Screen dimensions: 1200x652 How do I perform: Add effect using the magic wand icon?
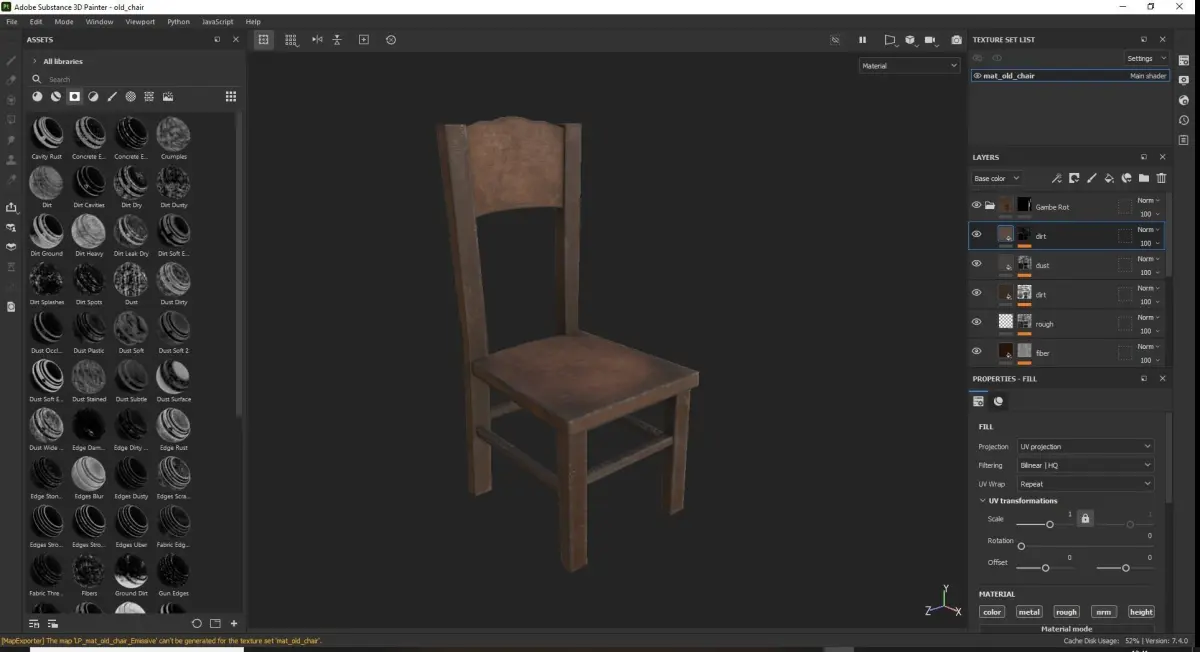point(1056,178)
